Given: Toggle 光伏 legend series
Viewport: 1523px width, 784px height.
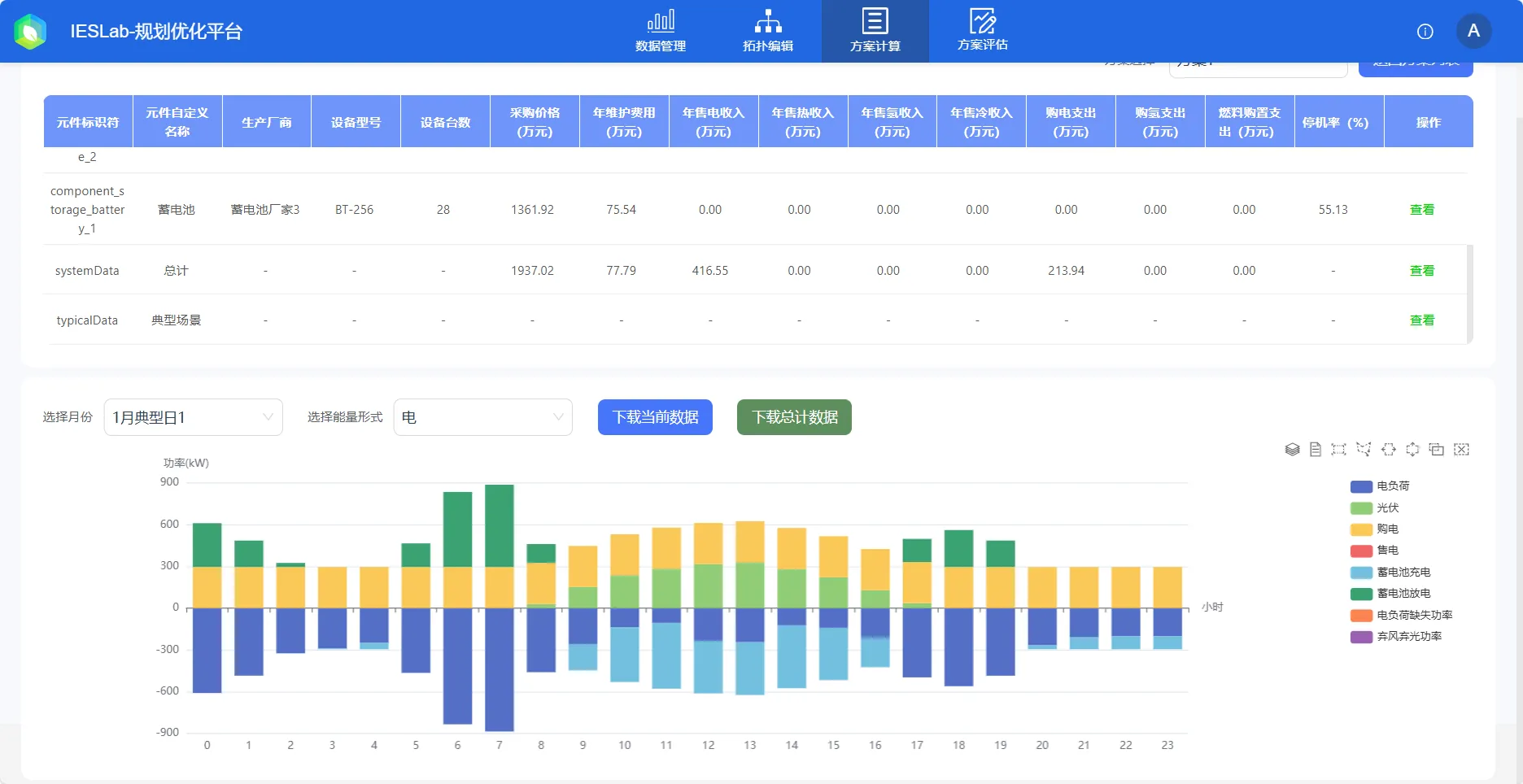Looking at the screenshot, I should (1375, 508).
